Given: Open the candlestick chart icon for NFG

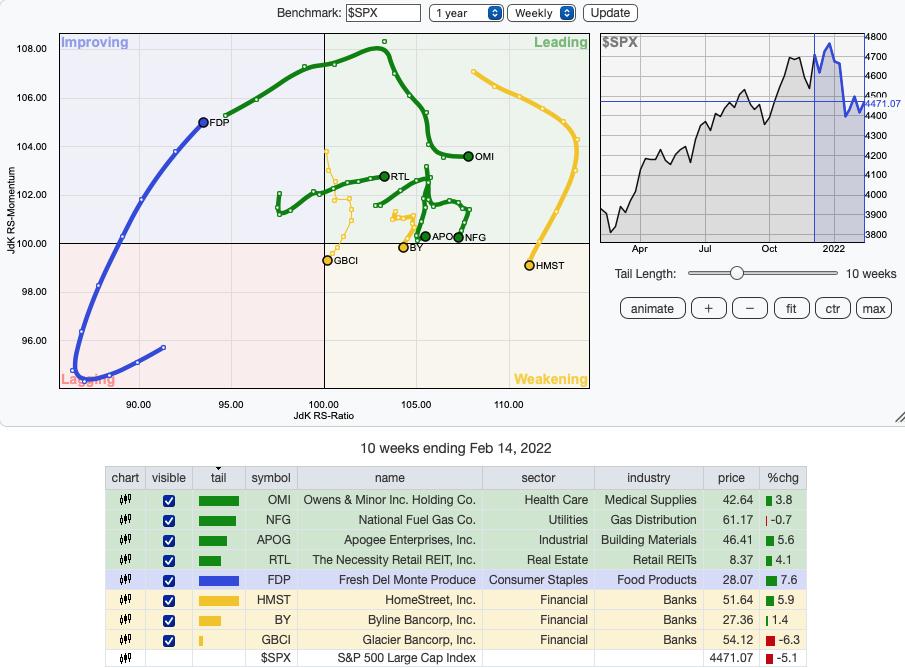Looking at the screenshot, I should click(125, 520).
